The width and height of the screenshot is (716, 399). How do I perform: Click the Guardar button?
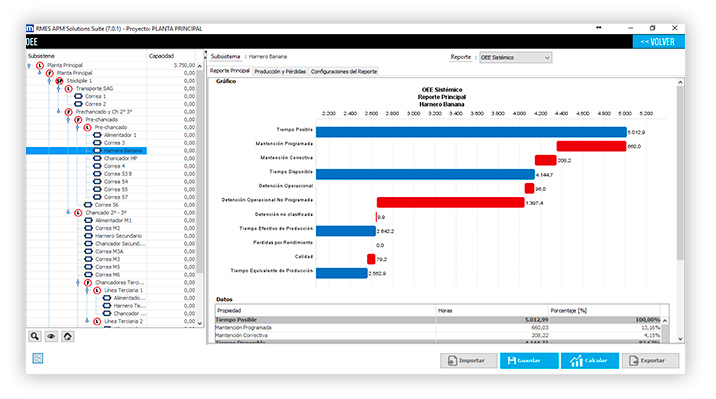click(x=529, y=361)
